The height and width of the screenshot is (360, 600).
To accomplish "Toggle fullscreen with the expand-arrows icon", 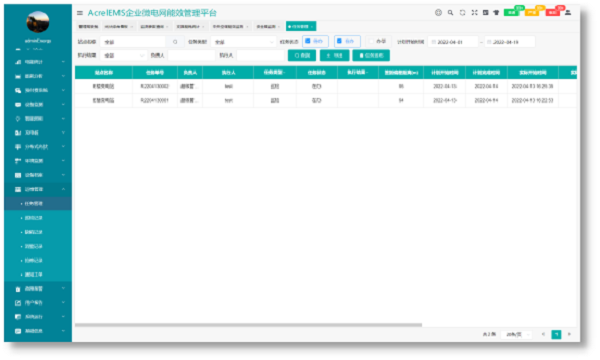I will pyautogui.click(x=474, y=13).
